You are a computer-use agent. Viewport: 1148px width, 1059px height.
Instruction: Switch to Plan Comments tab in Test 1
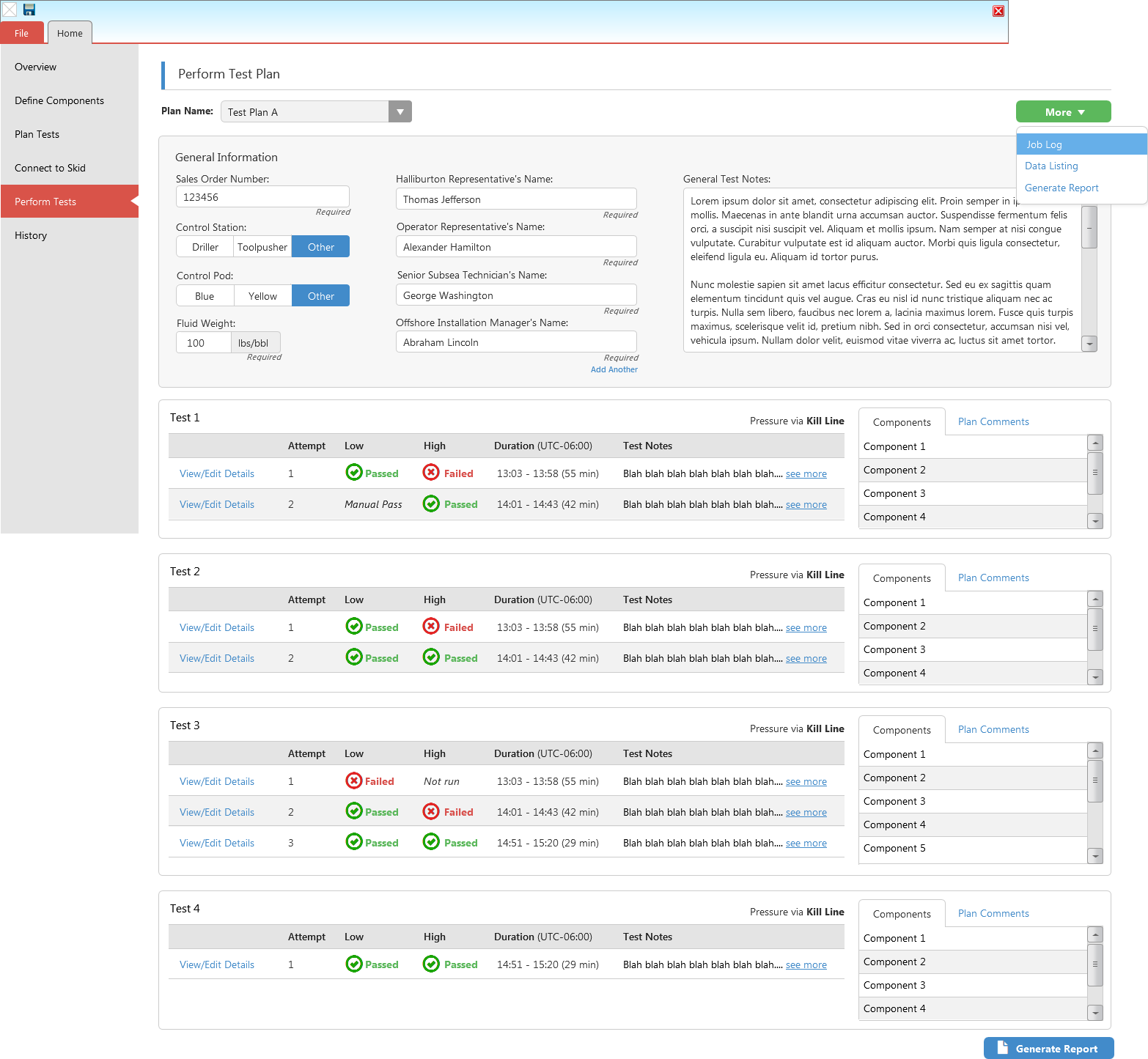993,421
